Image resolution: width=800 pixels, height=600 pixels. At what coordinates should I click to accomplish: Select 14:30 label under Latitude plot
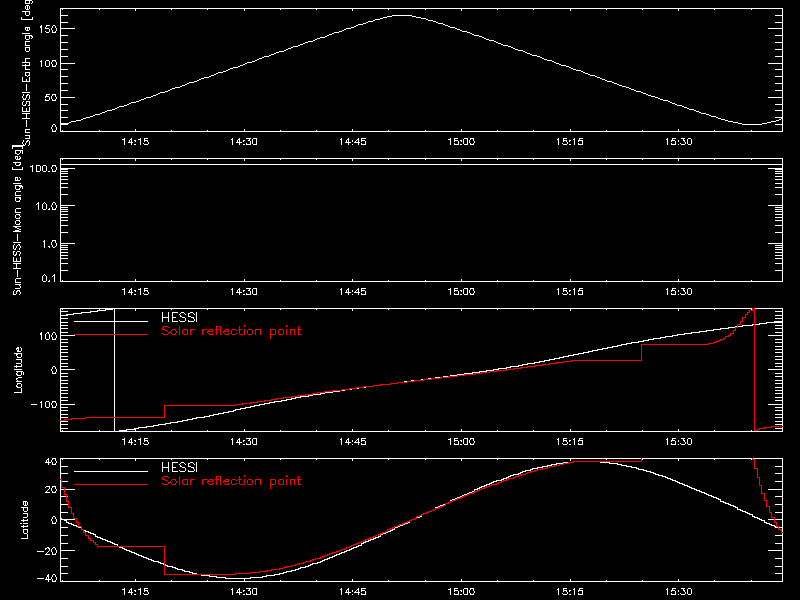244,592
